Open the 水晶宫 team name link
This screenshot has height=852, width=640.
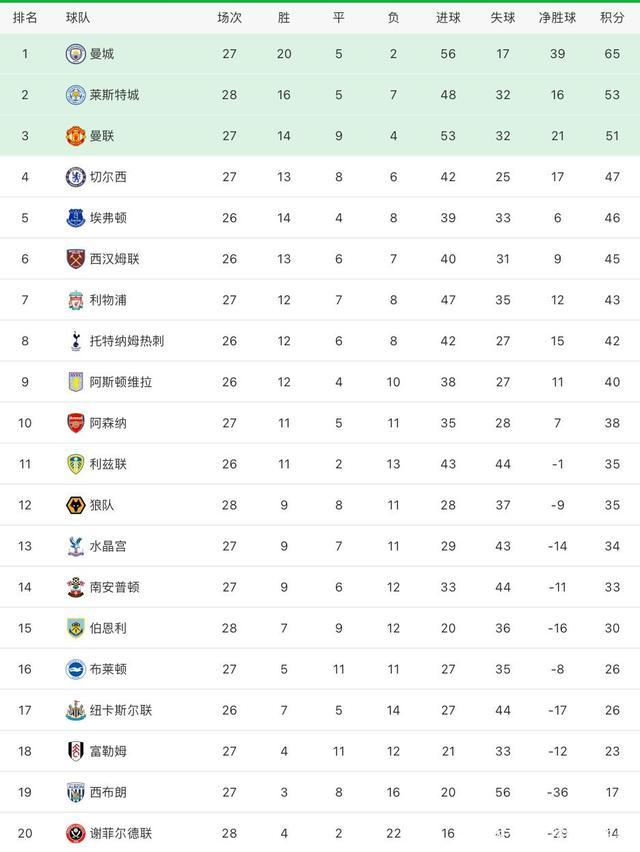(x=108, y=546)
